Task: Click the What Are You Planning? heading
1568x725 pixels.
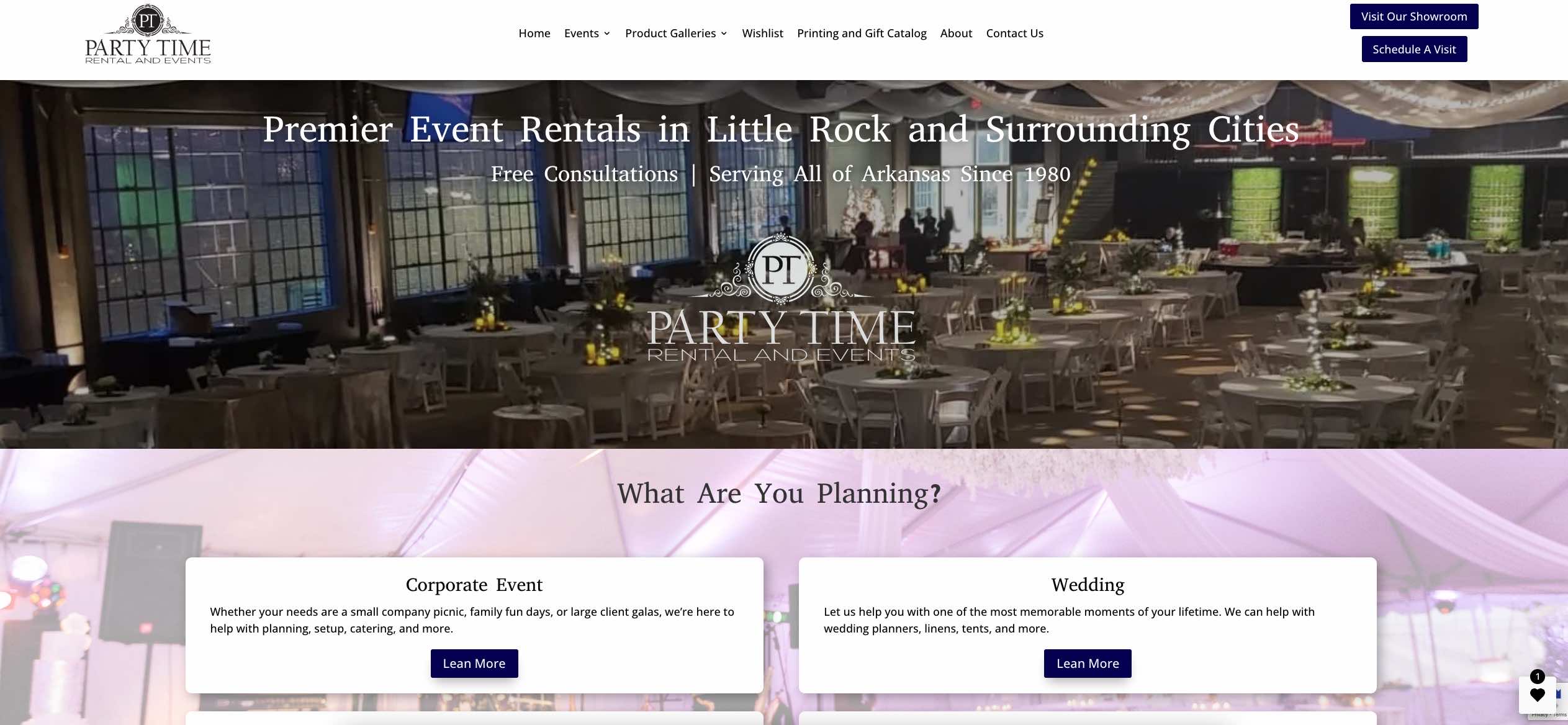Action: (x=779, y=494)
